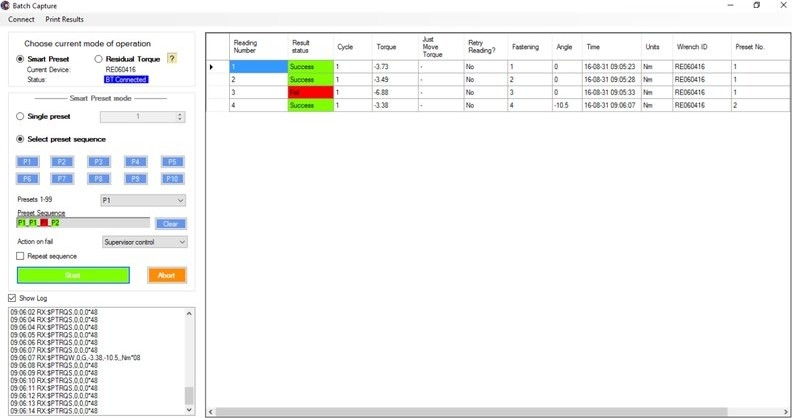Expand the Action on fail dropdown

click(145, 241)
